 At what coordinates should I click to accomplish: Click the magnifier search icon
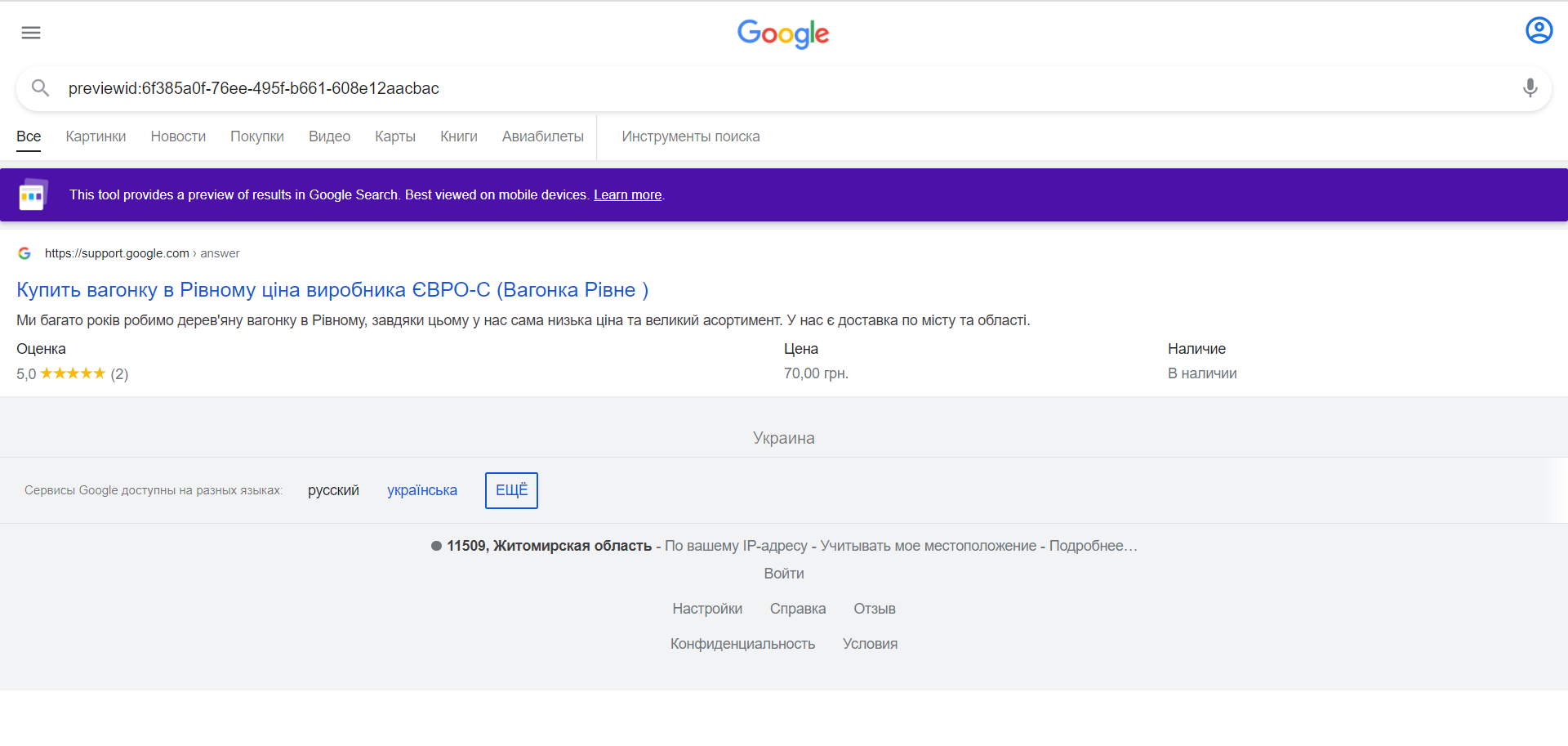pyautogui.click(x=40, y=88)
